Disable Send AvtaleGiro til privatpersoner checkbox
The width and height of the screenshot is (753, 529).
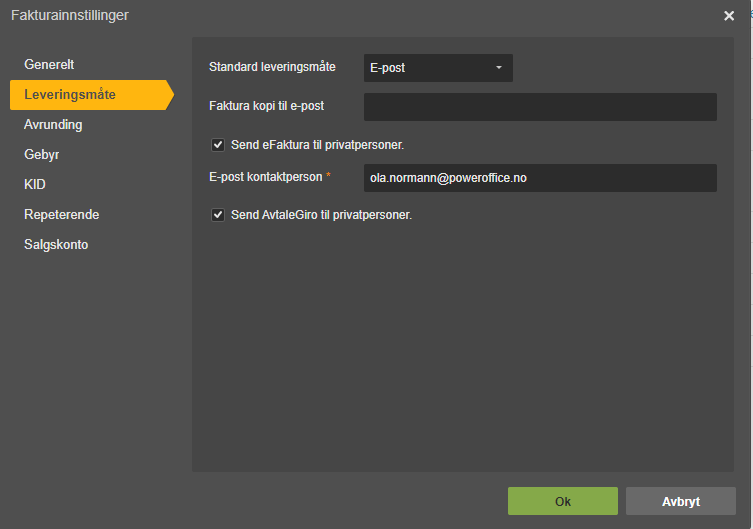[x=218, y=215]
